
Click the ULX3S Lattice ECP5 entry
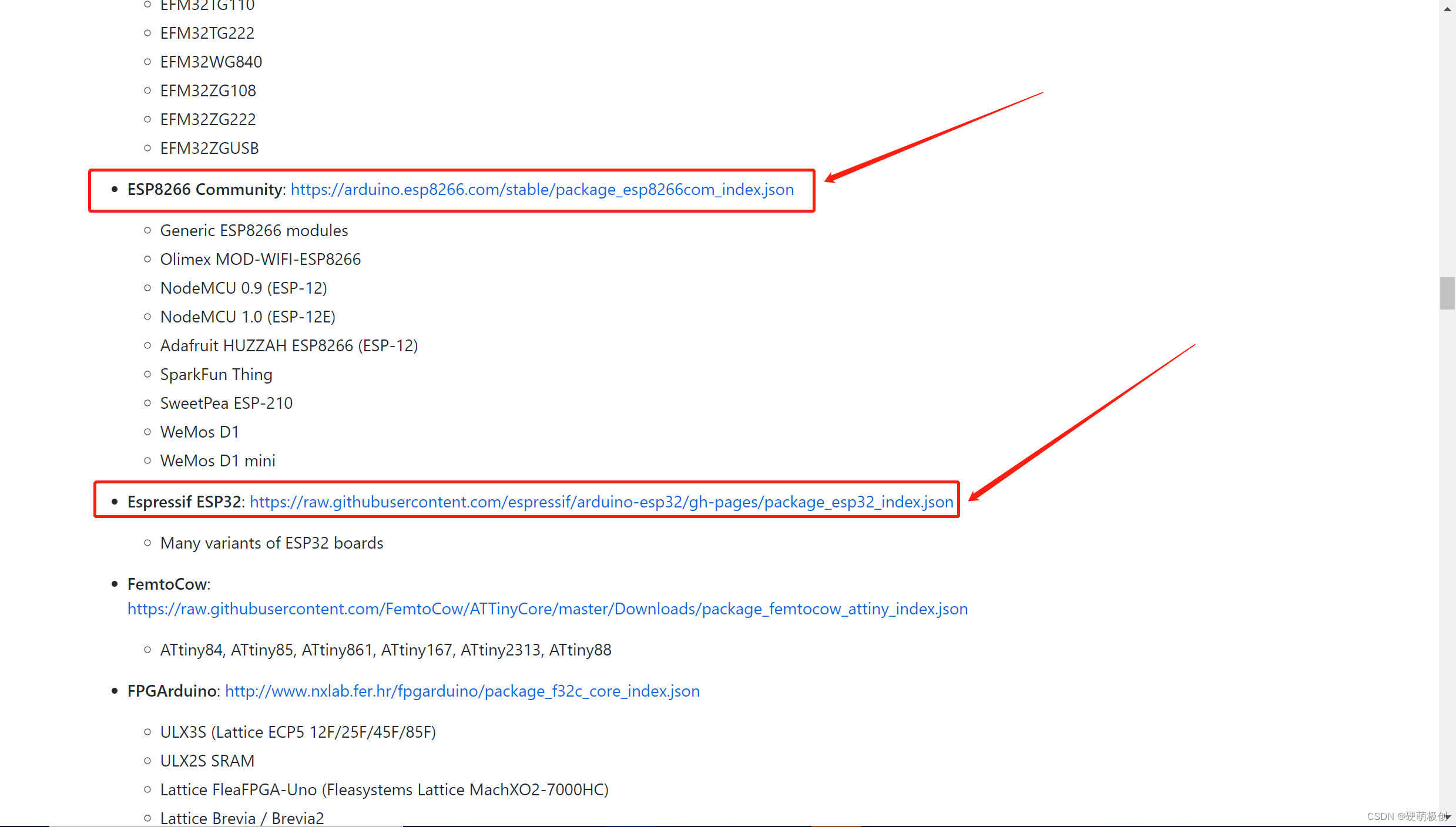[298, 732]
